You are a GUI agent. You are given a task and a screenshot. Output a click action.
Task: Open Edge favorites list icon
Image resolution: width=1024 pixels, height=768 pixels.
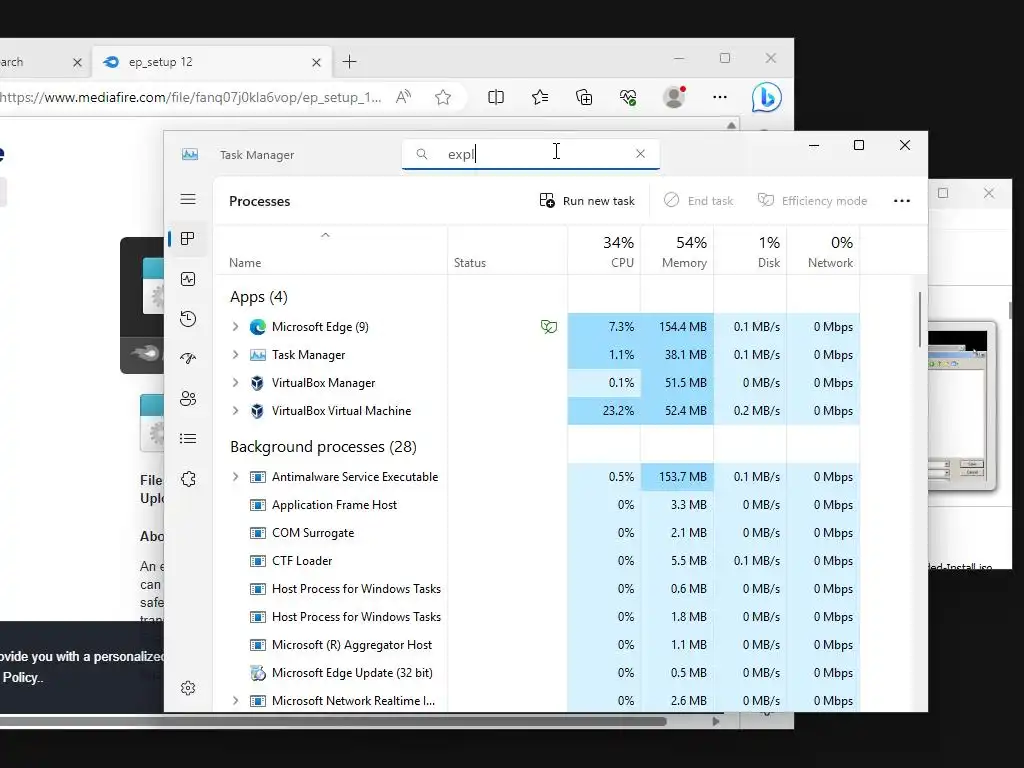click(540, 97)
